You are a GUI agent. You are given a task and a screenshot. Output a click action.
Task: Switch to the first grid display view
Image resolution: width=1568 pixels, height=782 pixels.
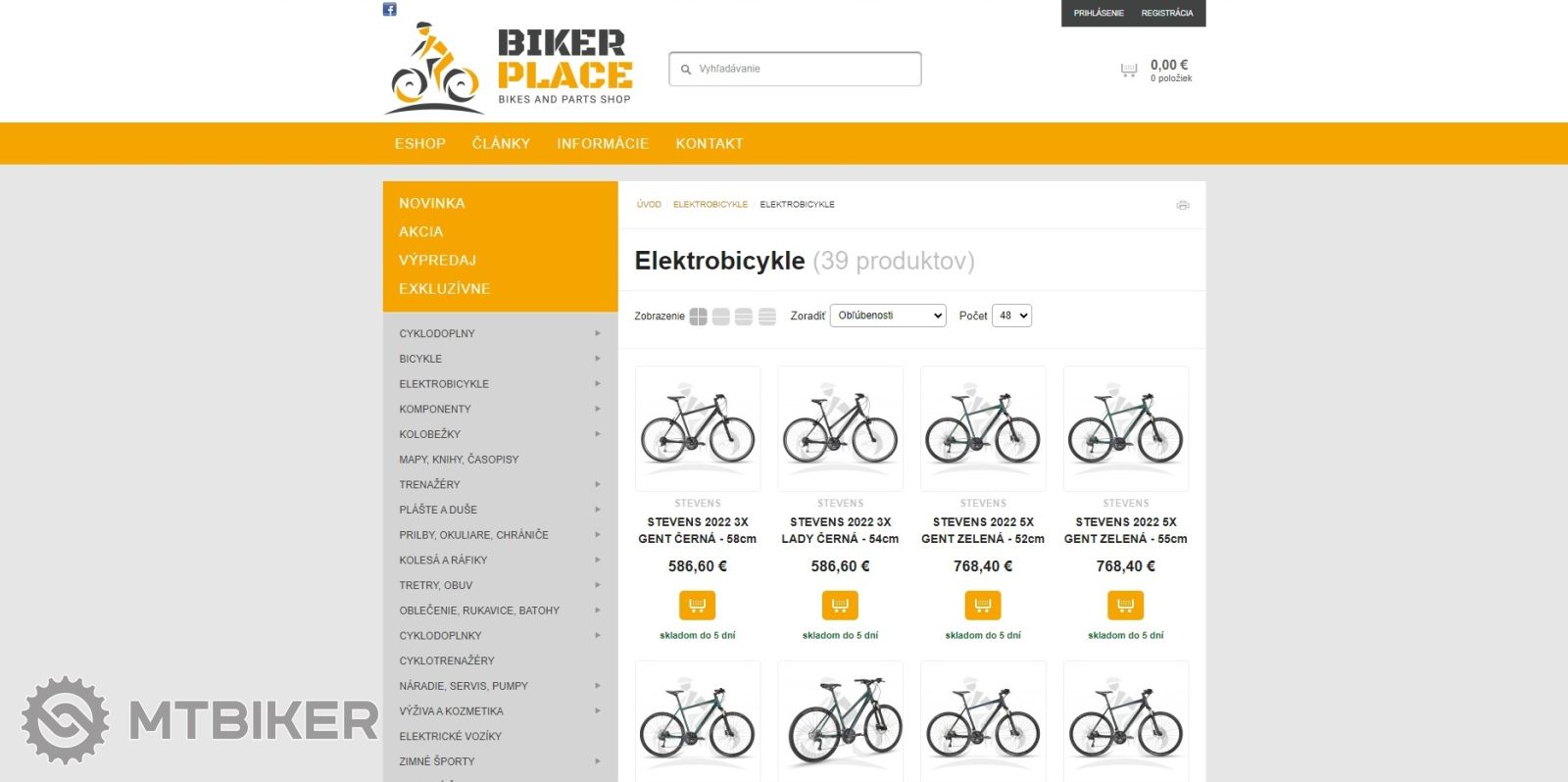698,317
